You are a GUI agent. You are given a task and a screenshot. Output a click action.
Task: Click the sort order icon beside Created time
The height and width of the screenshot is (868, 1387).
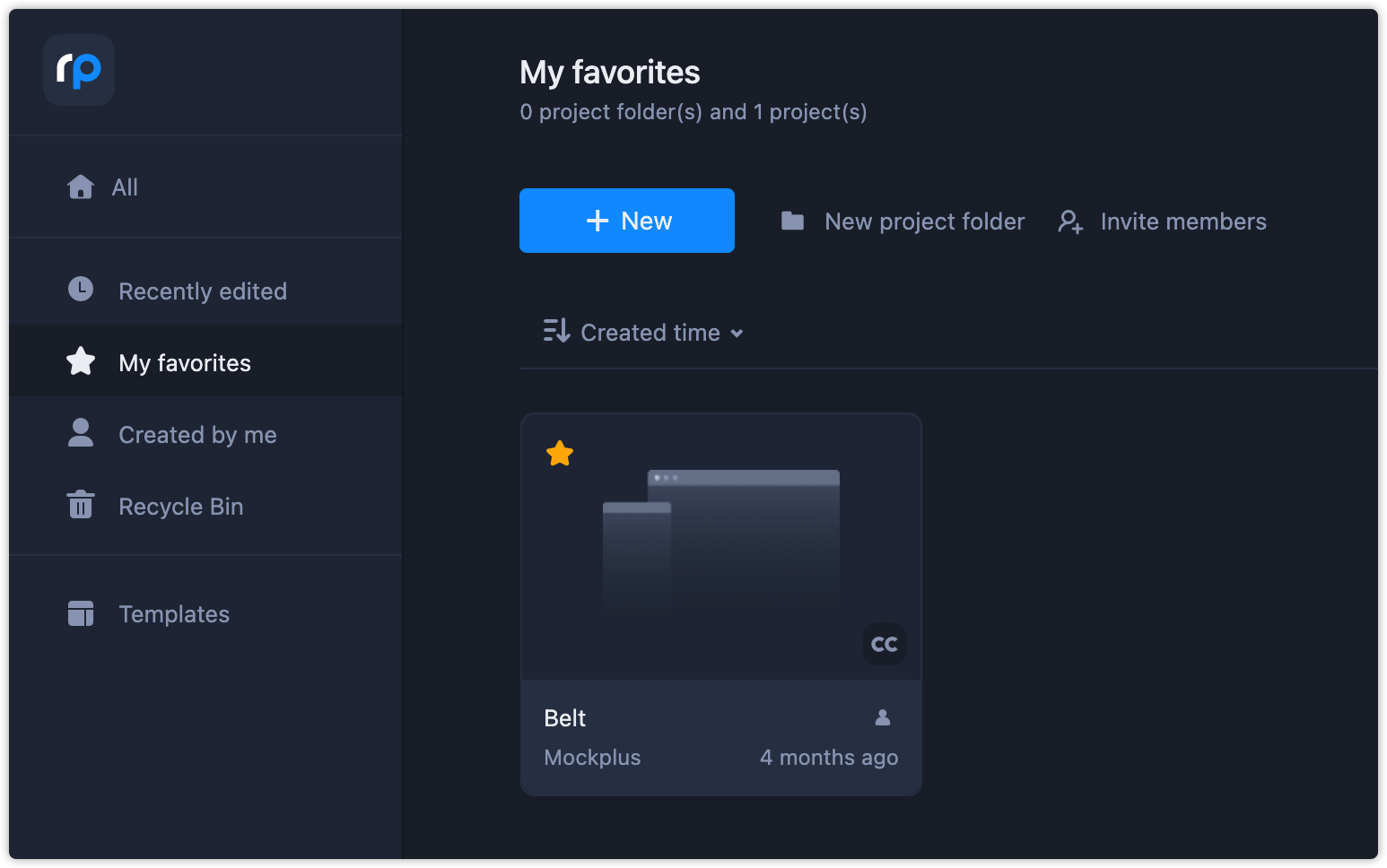[x=557, y=331]
